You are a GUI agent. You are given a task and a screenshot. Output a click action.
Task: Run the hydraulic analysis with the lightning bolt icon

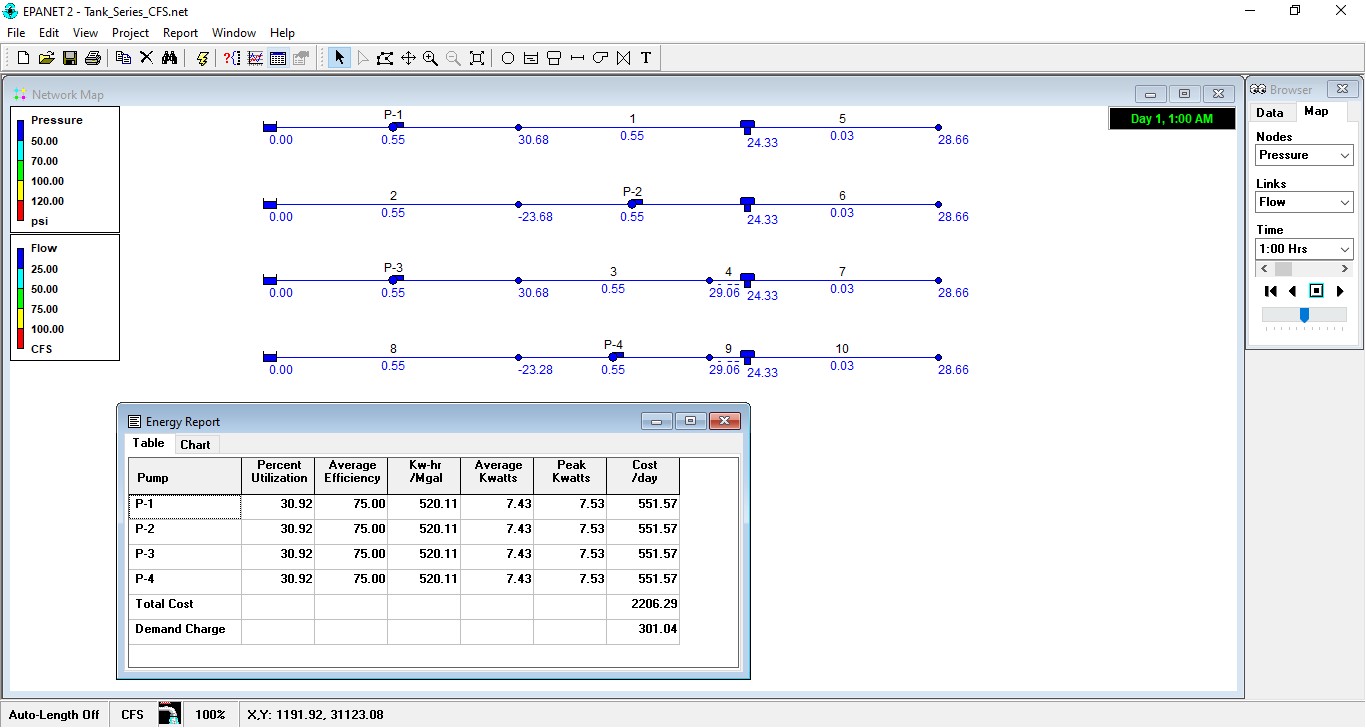[x=203, y=57]
